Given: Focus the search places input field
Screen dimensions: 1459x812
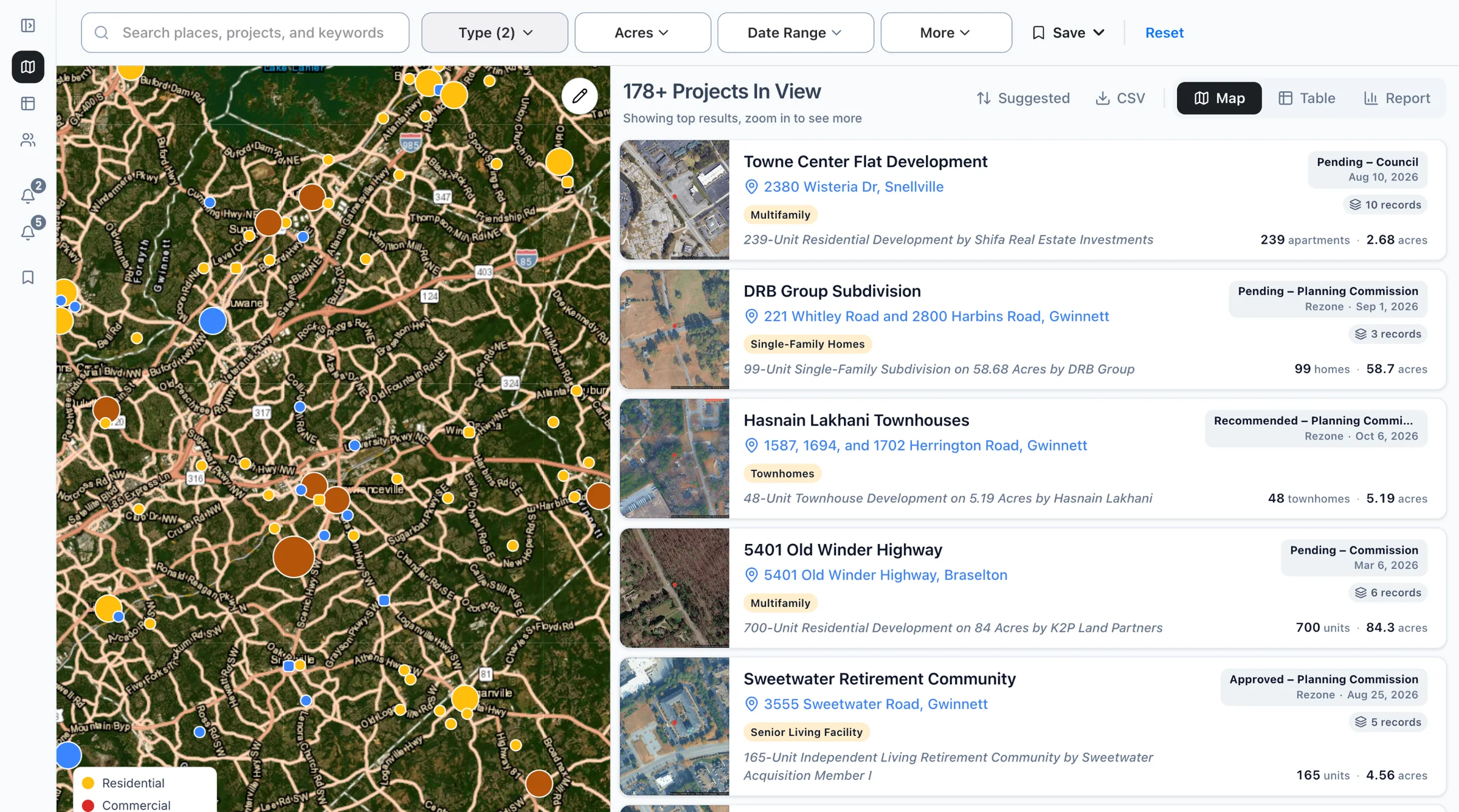Looking at the screenshot, I should [x=245, y=33].
